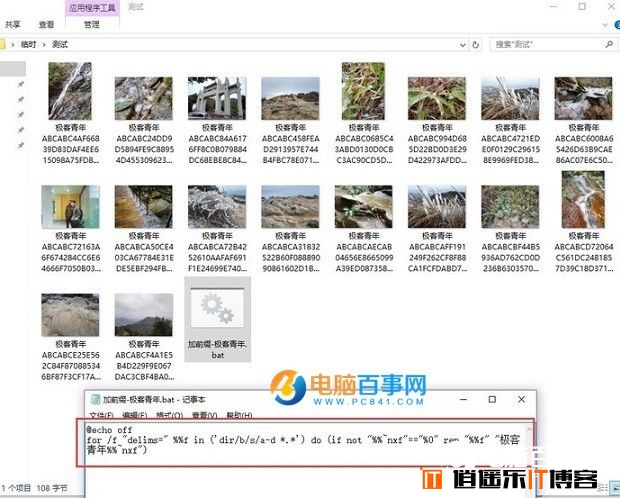Select icy grass image ABCABCAFF191

[x=437, y=206]
